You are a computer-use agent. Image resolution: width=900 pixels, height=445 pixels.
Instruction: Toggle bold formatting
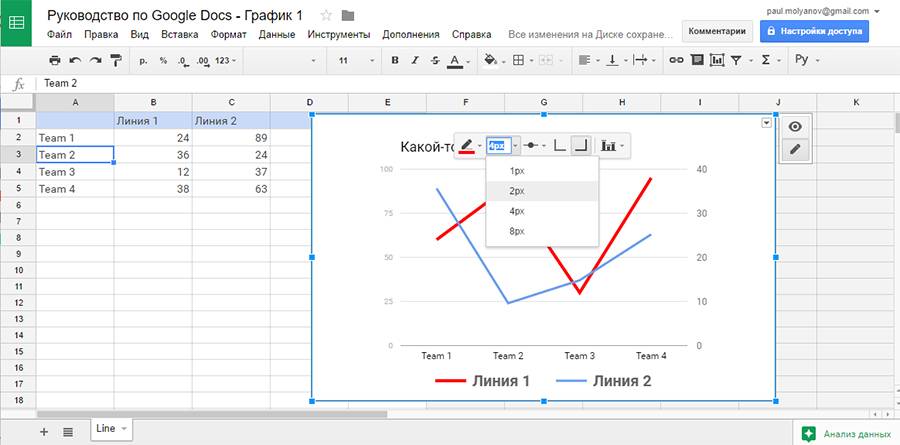(394, 60)
